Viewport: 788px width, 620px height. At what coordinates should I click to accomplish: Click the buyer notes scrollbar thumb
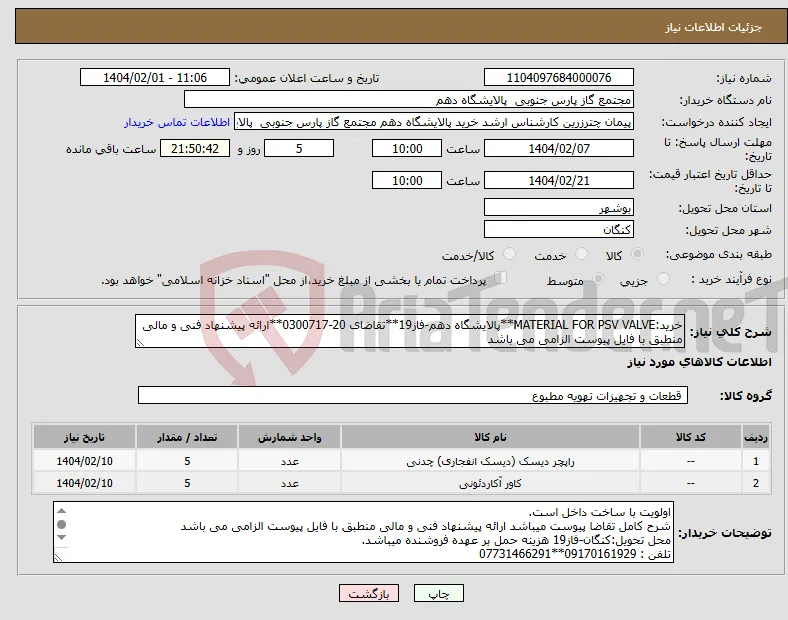(x=61, y=525)
